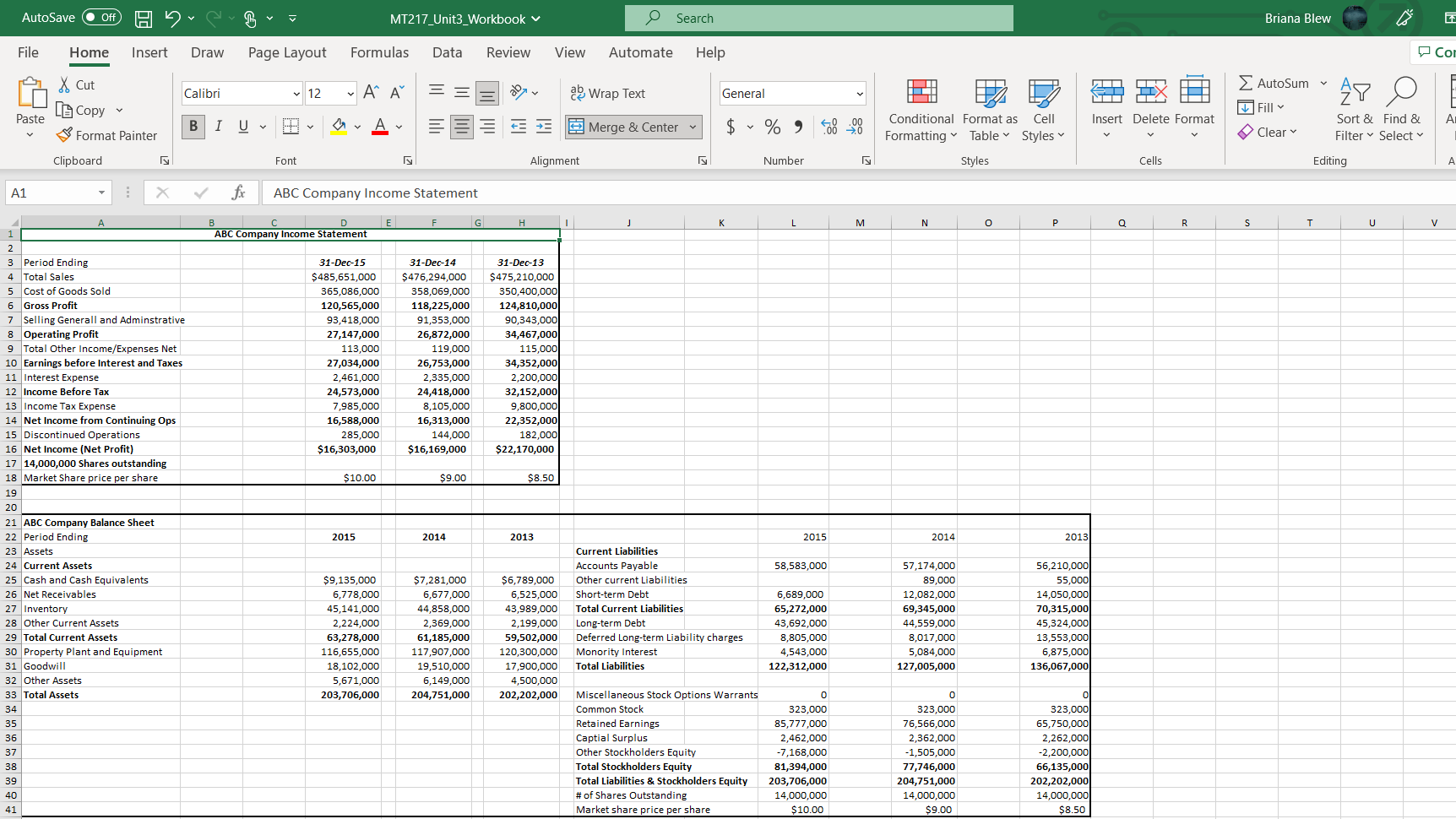Image resolution: width=1456 pixels, height=819 pixels.
Task: Toggle Bottom Align button
Action: point(487,93)
